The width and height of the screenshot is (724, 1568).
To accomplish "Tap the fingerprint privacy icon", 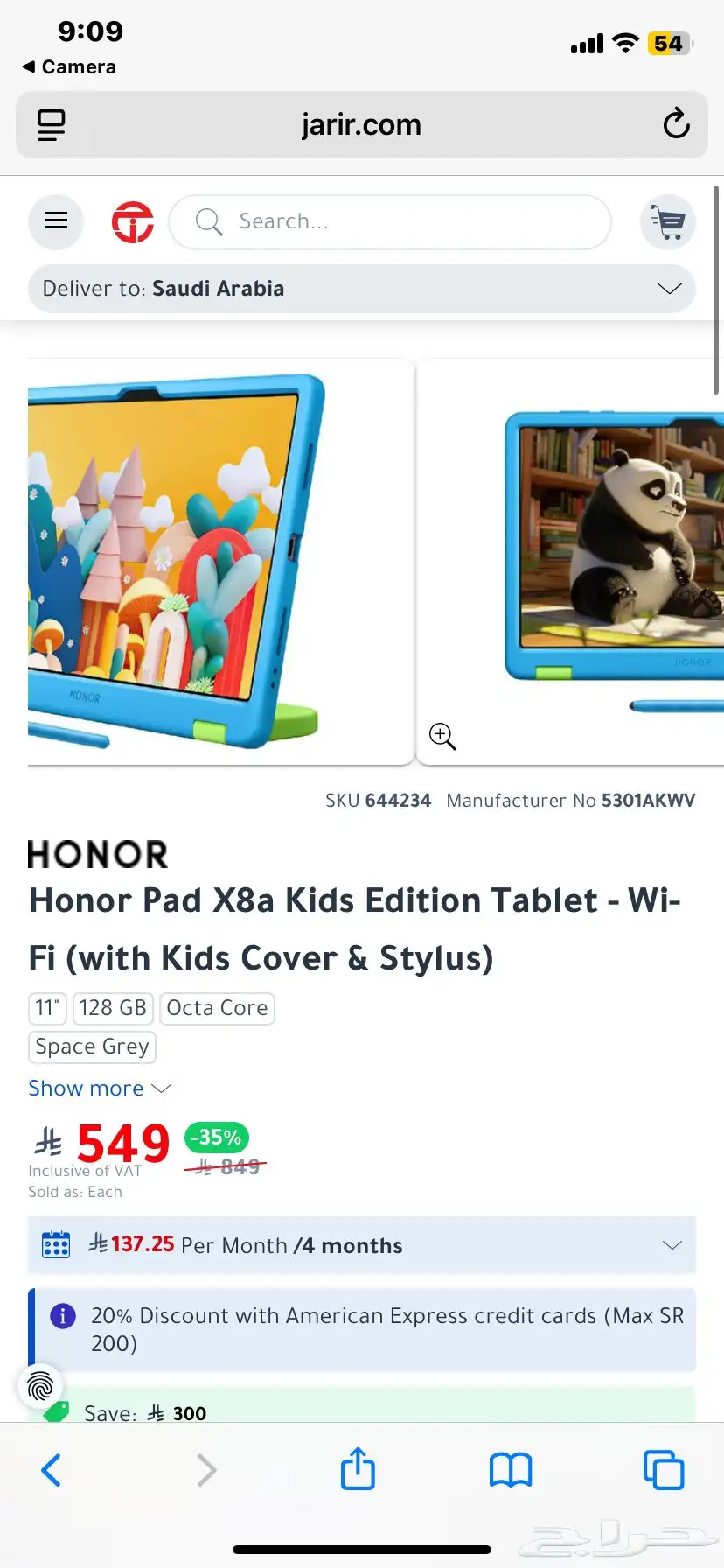I will point(40,1386).
